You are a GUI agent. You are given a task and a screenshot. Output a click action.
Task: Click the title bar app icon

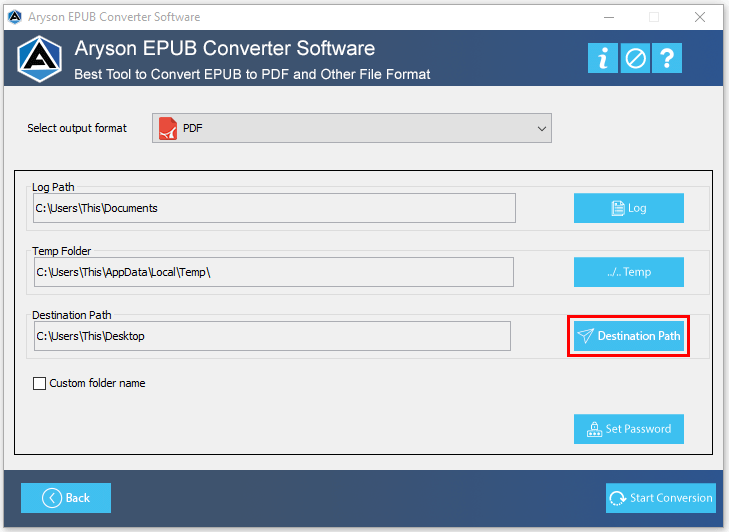click(x=15, y=17)
